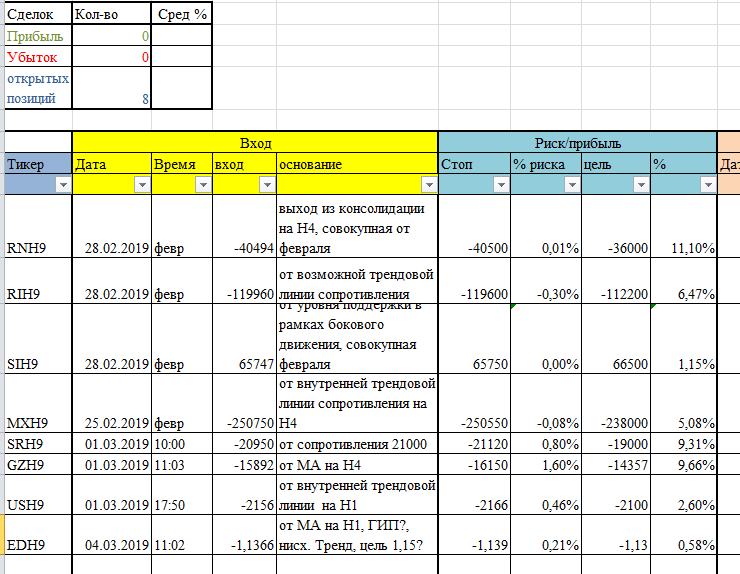Open the цель column filter arrow
This screenshot has height=574, width=740.
pyautogui.click(x=640, y=185)
